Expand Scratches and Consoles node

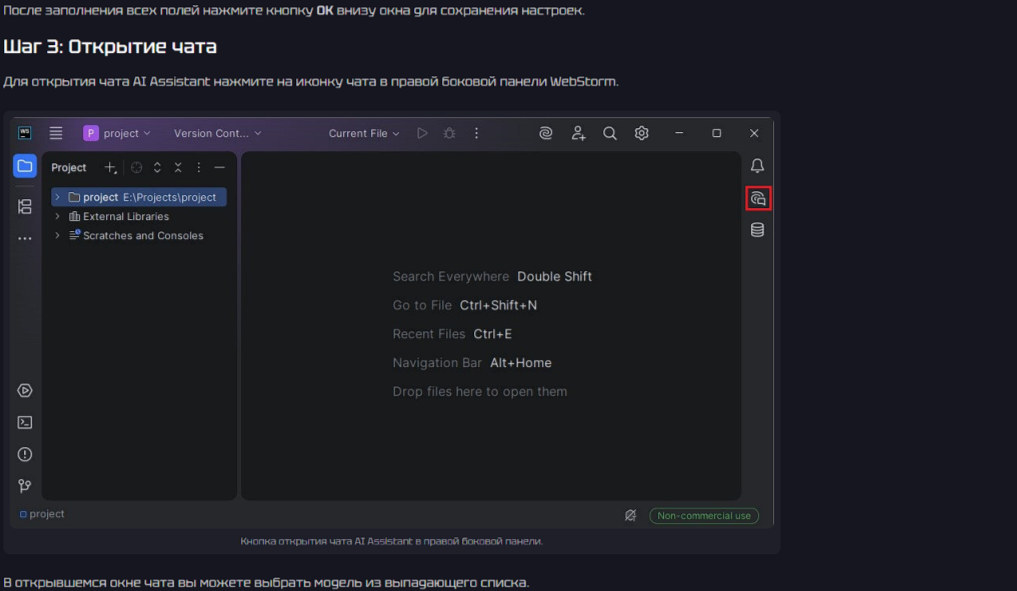[58, 236]
